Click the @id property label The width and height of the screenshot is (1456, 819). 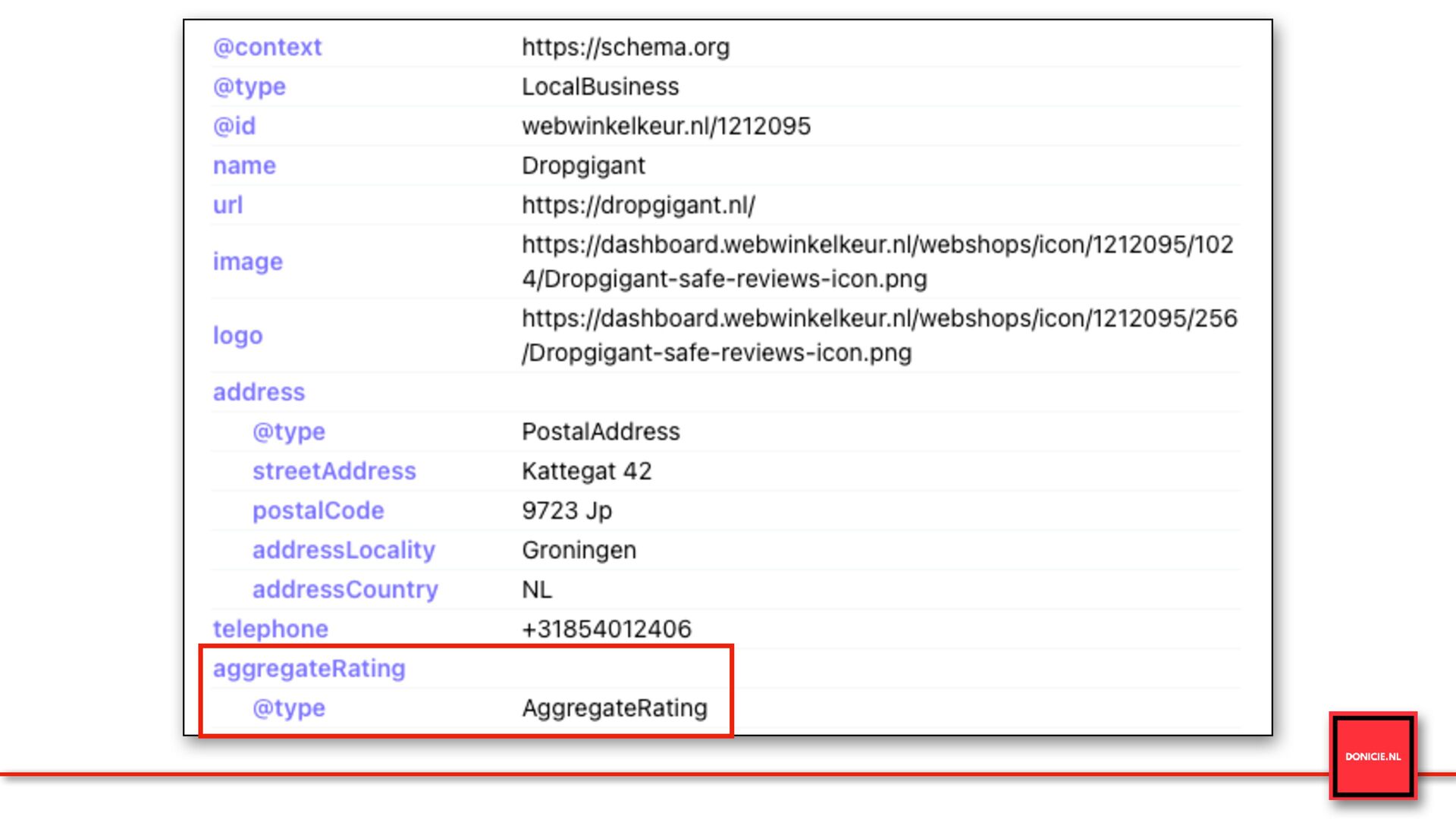[x=234, y=126]
